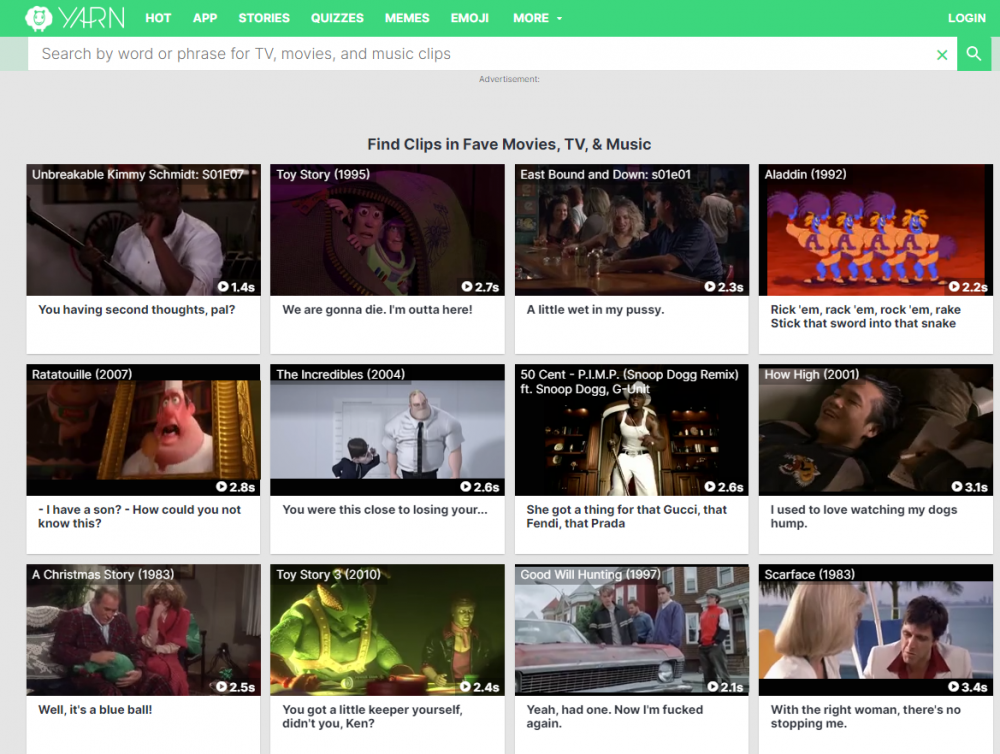Go to the STORIES section

(x=264, y=18)
